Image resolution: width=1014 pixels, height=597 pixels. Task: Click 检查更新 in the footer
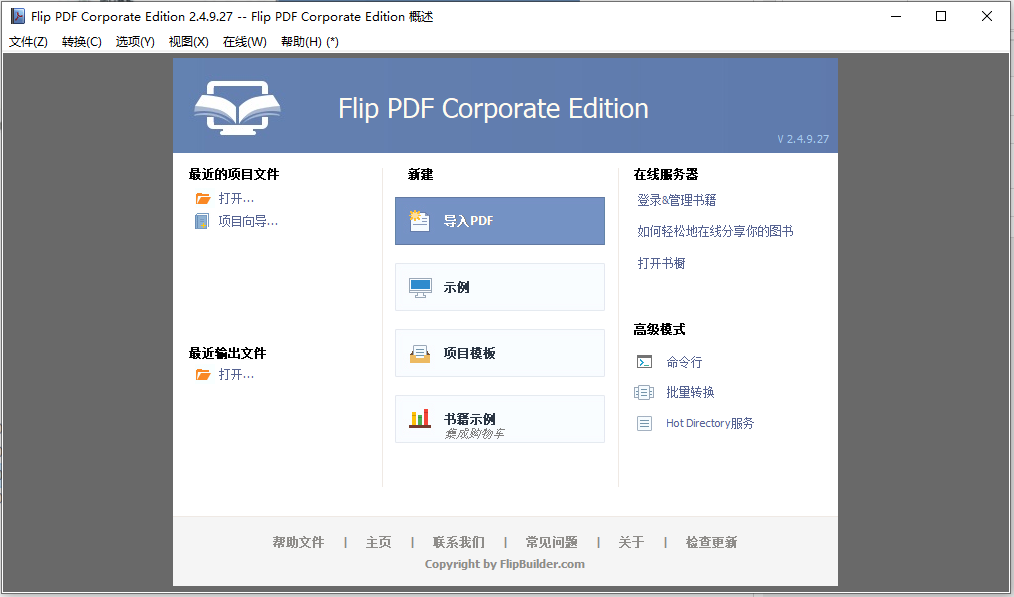pyautogui.click(x=711, y=543)
